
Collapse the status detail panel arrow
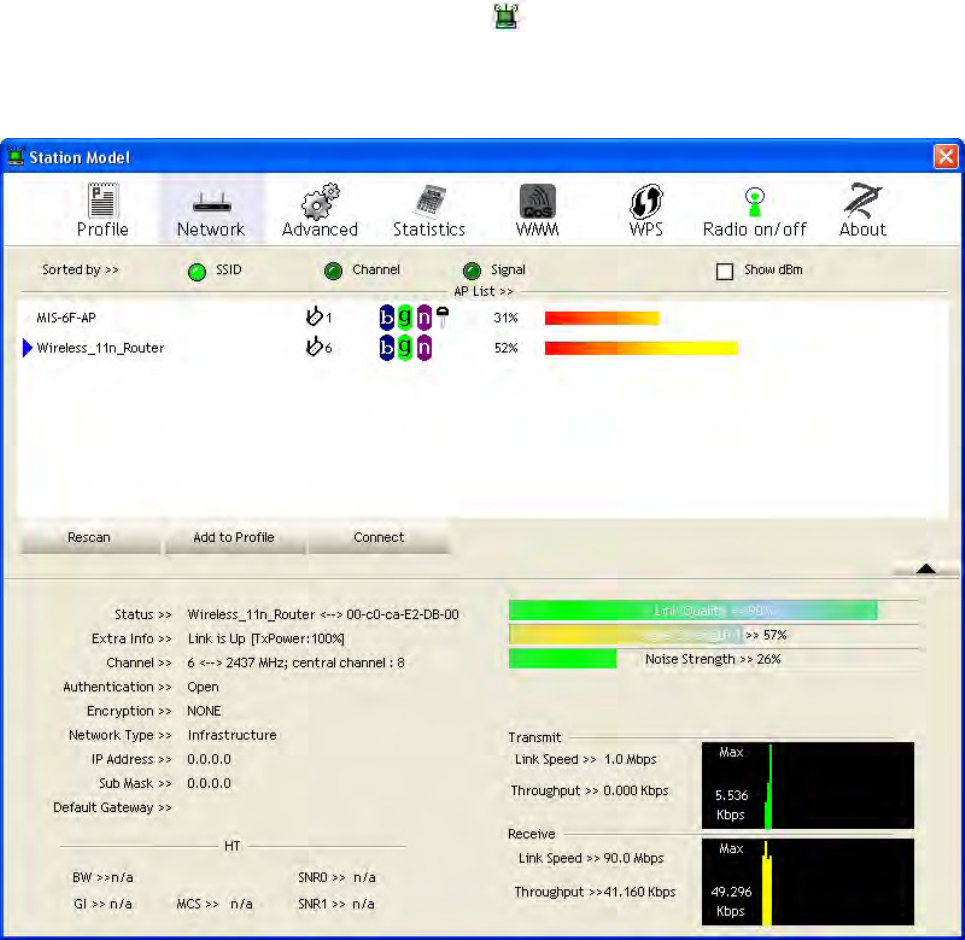(926, 569)
